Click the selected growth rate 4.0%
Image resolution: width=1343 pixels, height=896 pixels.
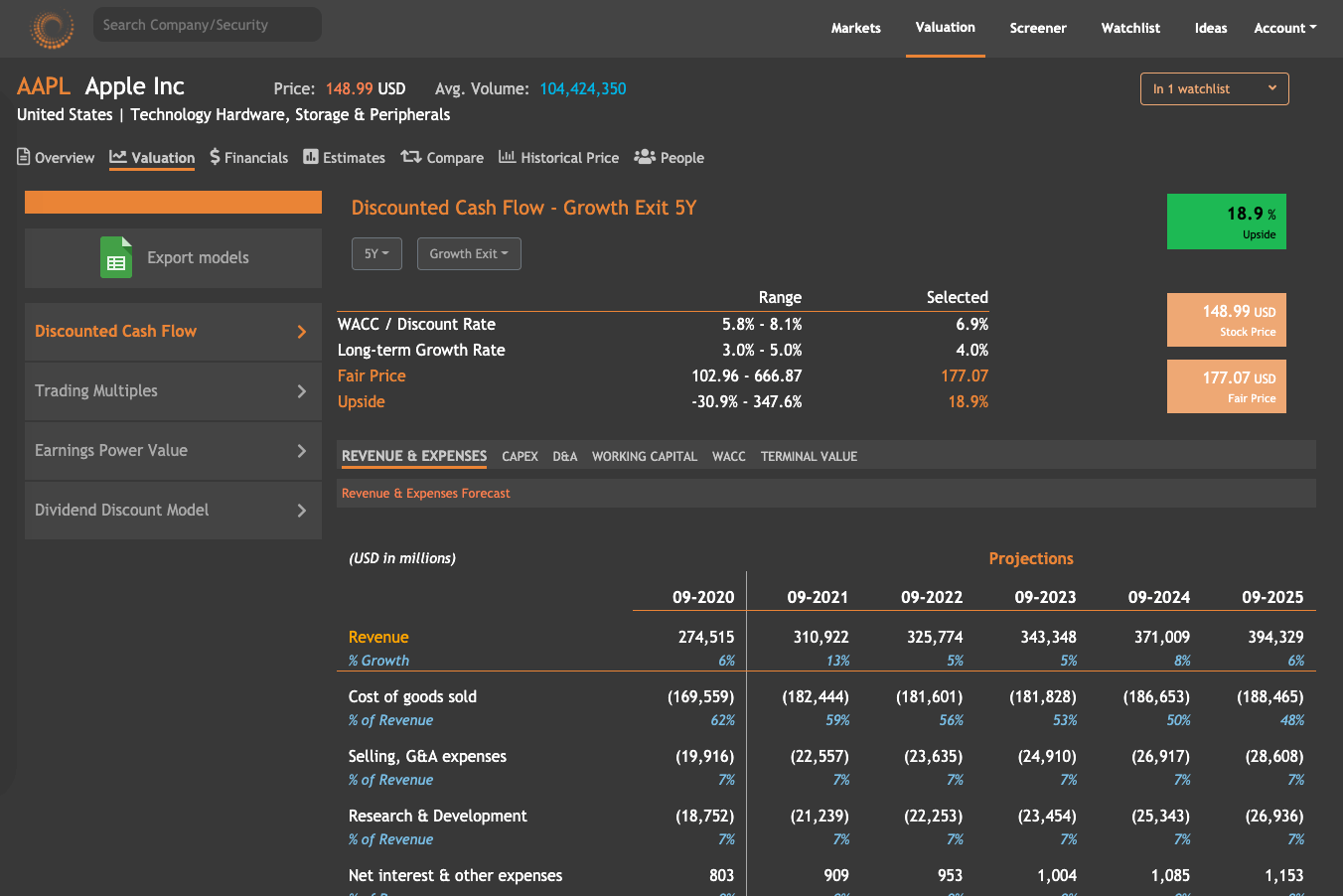pos(971,350)
